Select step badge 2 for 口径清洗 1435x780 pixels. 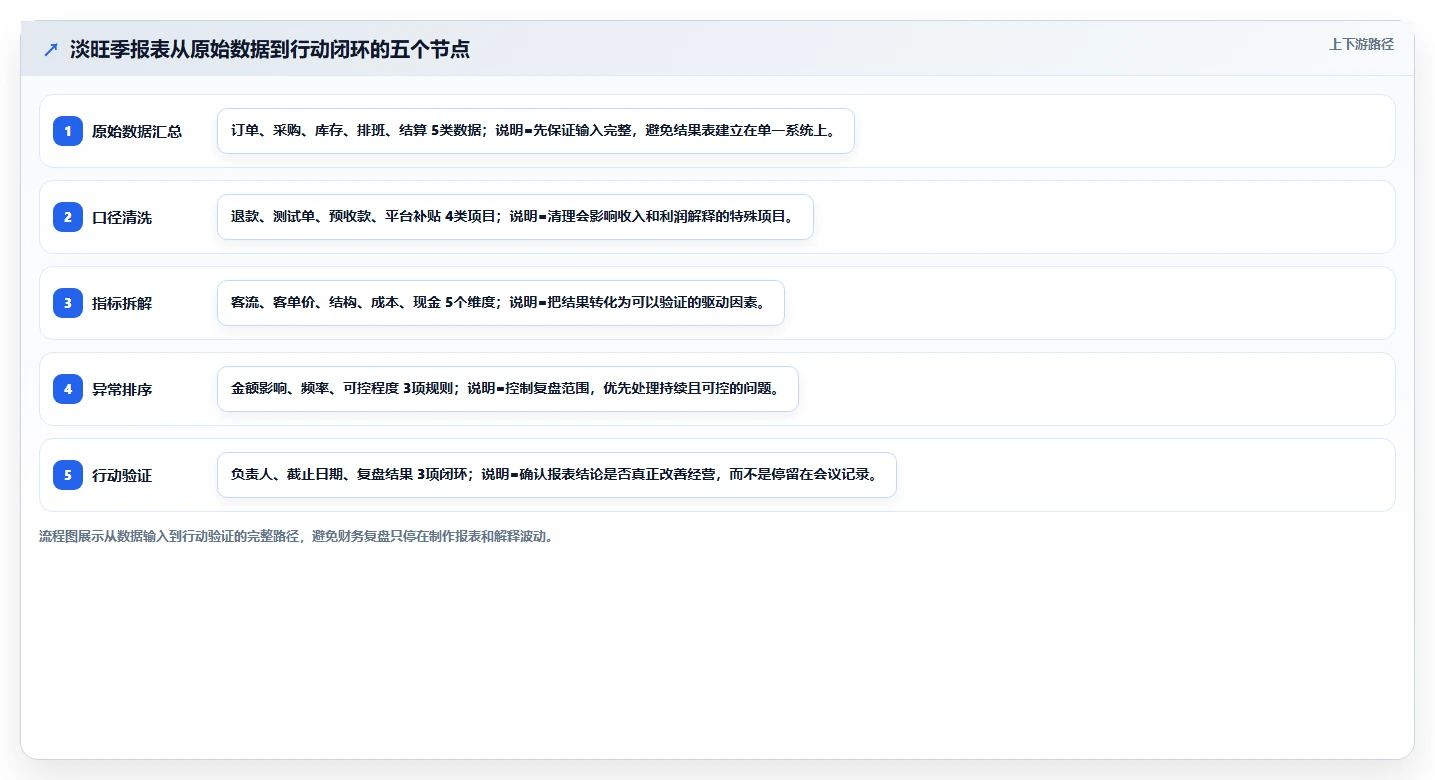click(x=68, y=217)
